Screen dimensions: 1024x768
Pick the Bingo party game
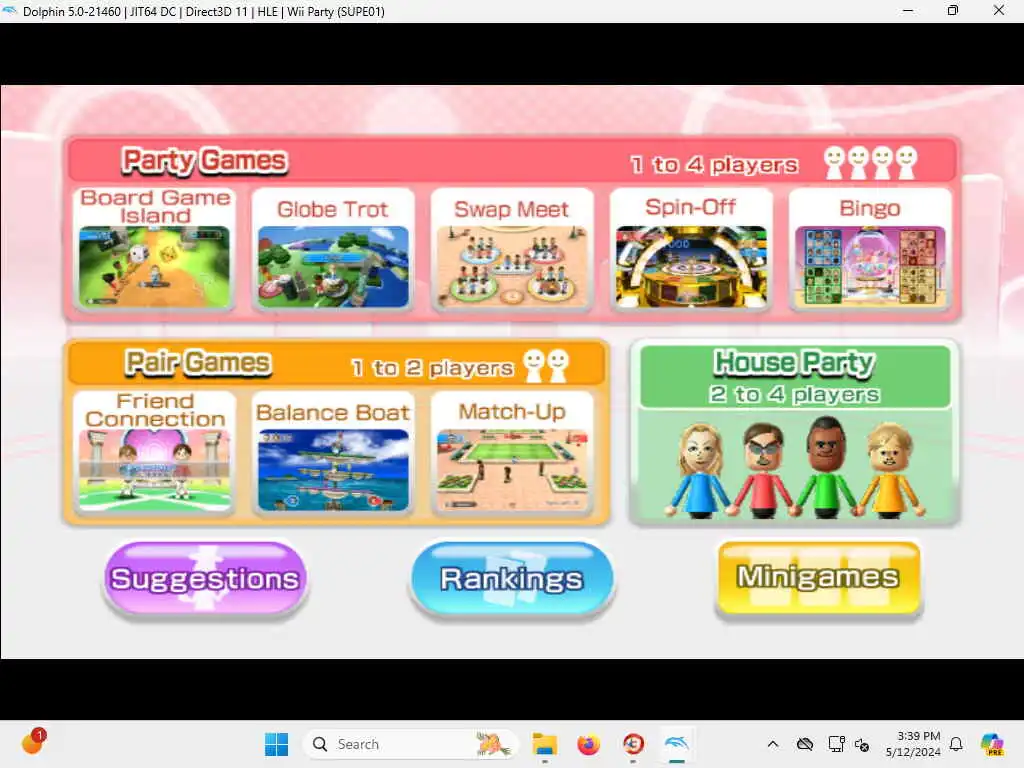[x=870, y=249]
